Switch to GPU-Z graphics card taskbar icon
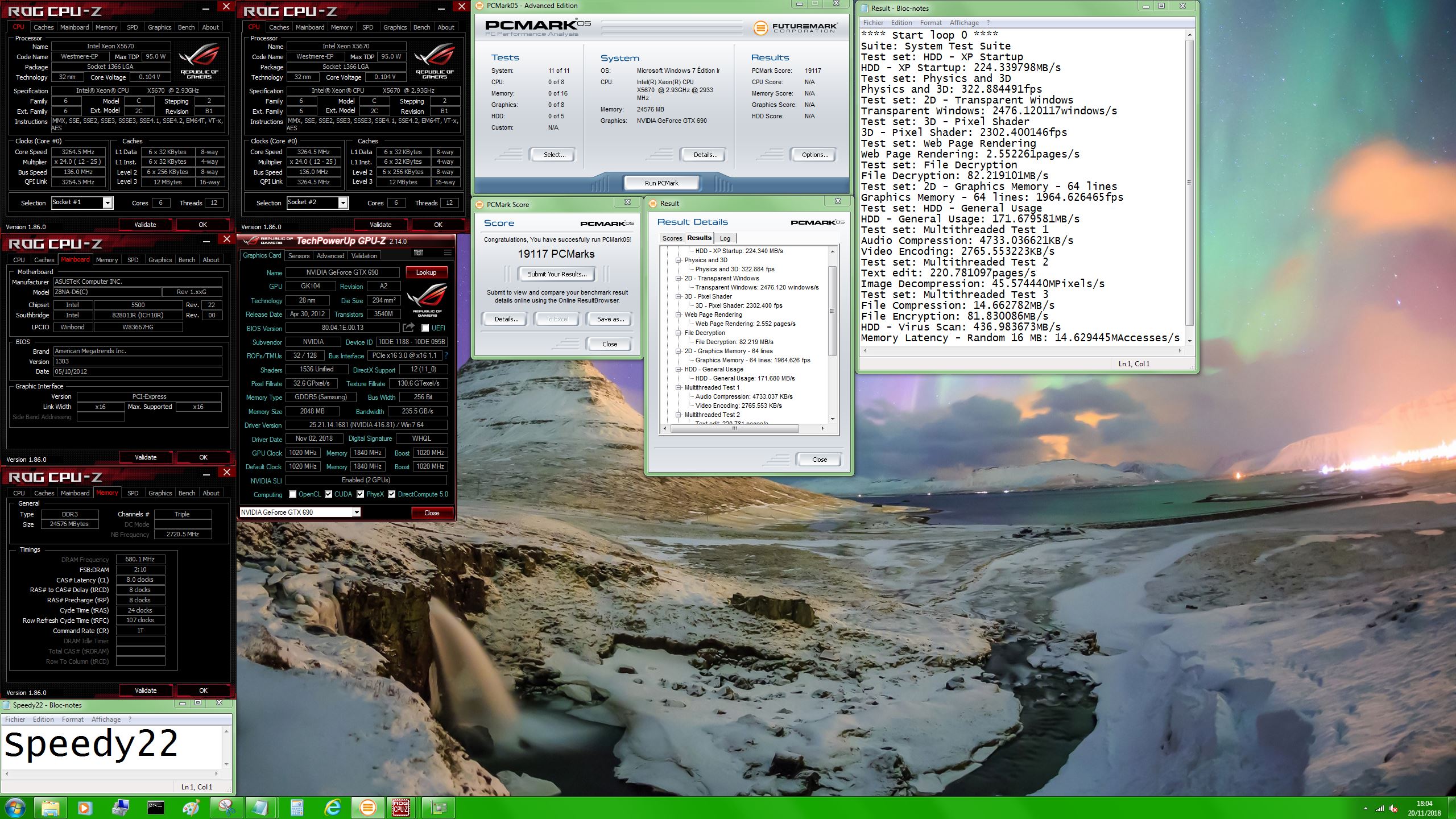 coord(439,808)
